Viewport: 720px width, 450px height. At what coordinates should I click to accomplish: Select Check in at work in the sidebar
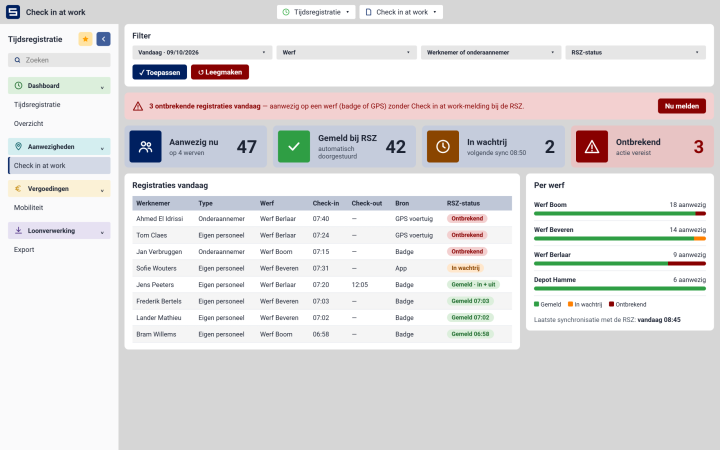(59, 165)
